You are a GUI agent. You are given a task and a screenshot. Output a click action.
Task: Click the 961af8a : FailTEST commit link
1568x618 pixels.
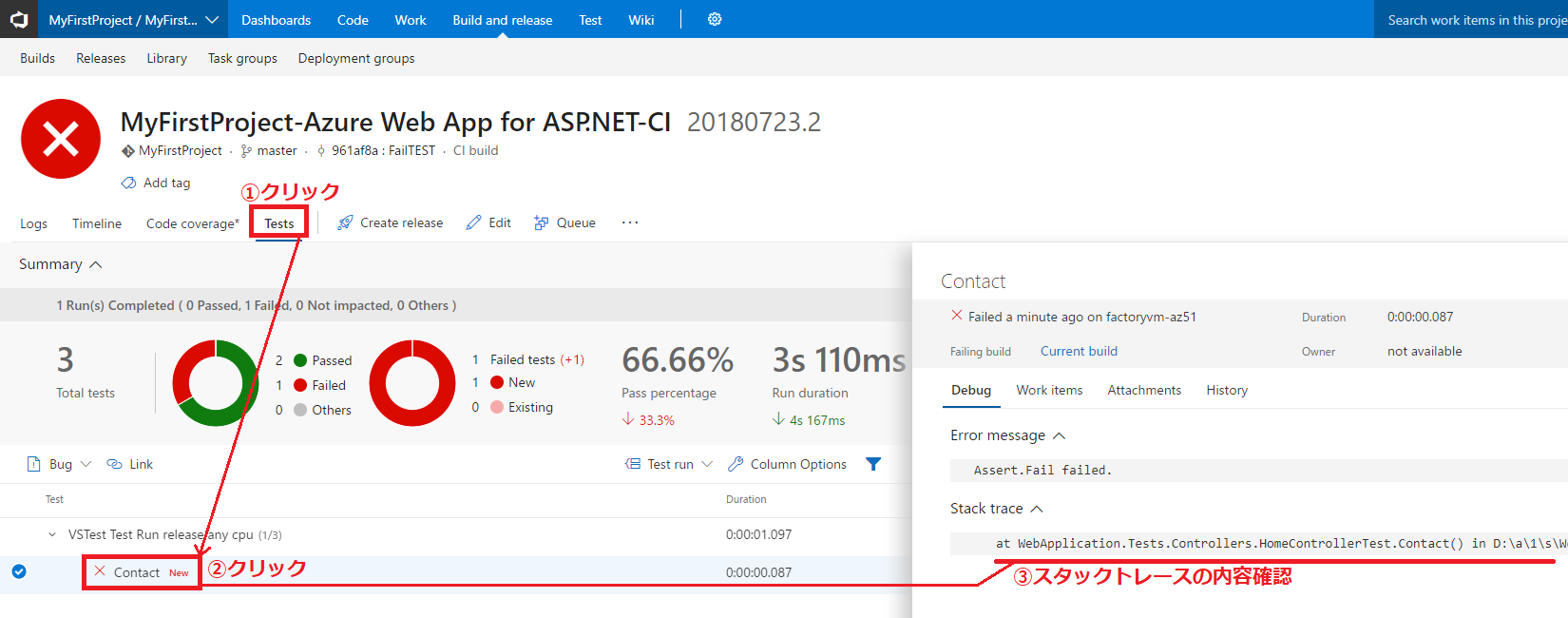(383, 150)
